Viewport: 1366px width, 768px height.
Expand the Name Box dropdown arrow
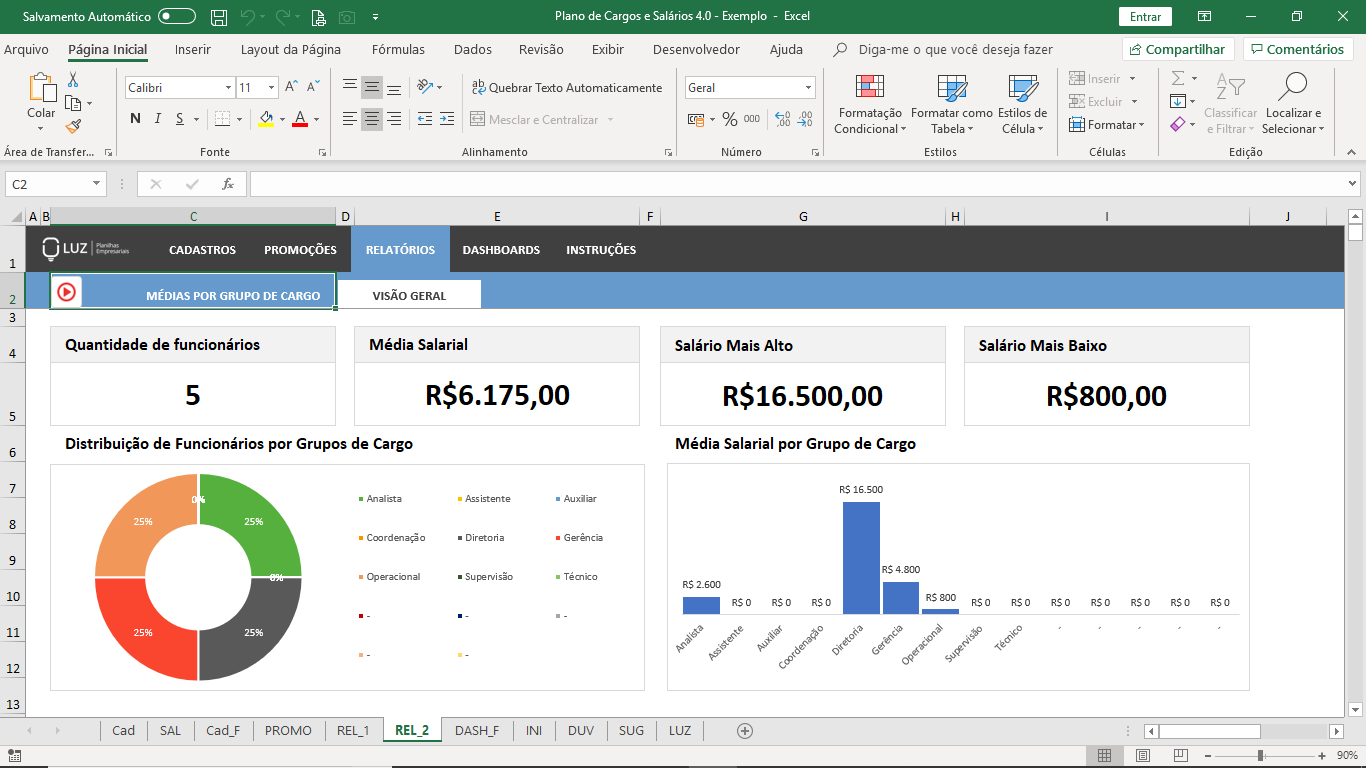[x=97, y=184]
